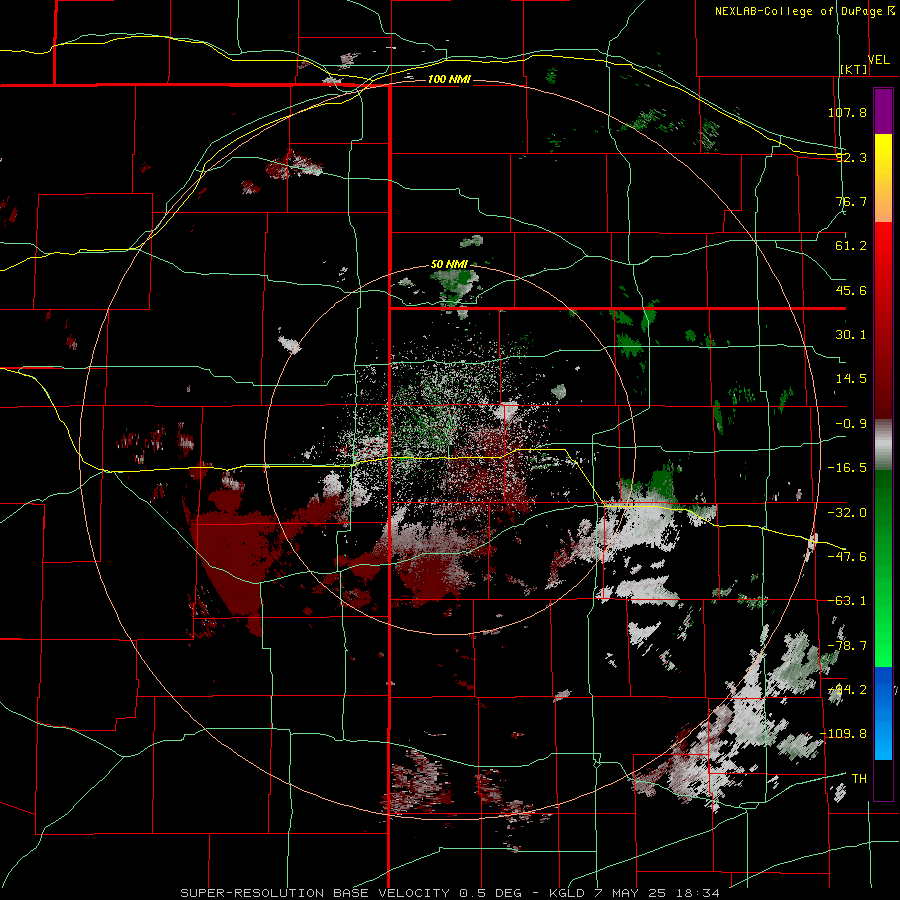This screenshot has width=900, height=900.
Task: Select the 30.1 legend value
Action: 851,335
